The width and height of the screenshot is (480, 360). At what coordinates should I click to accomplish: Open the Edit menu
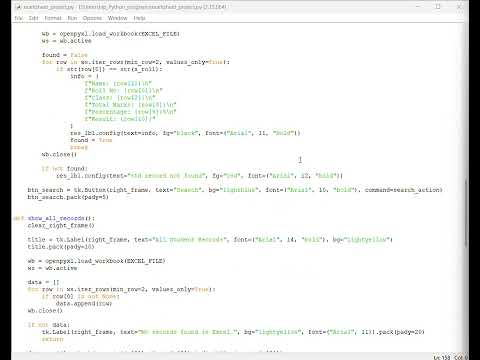point(33,18)
